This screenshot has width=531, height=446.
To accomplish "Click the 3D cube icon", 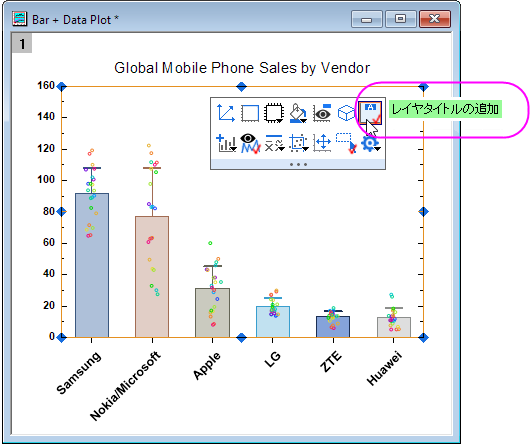I will click(x=346, y=113).
